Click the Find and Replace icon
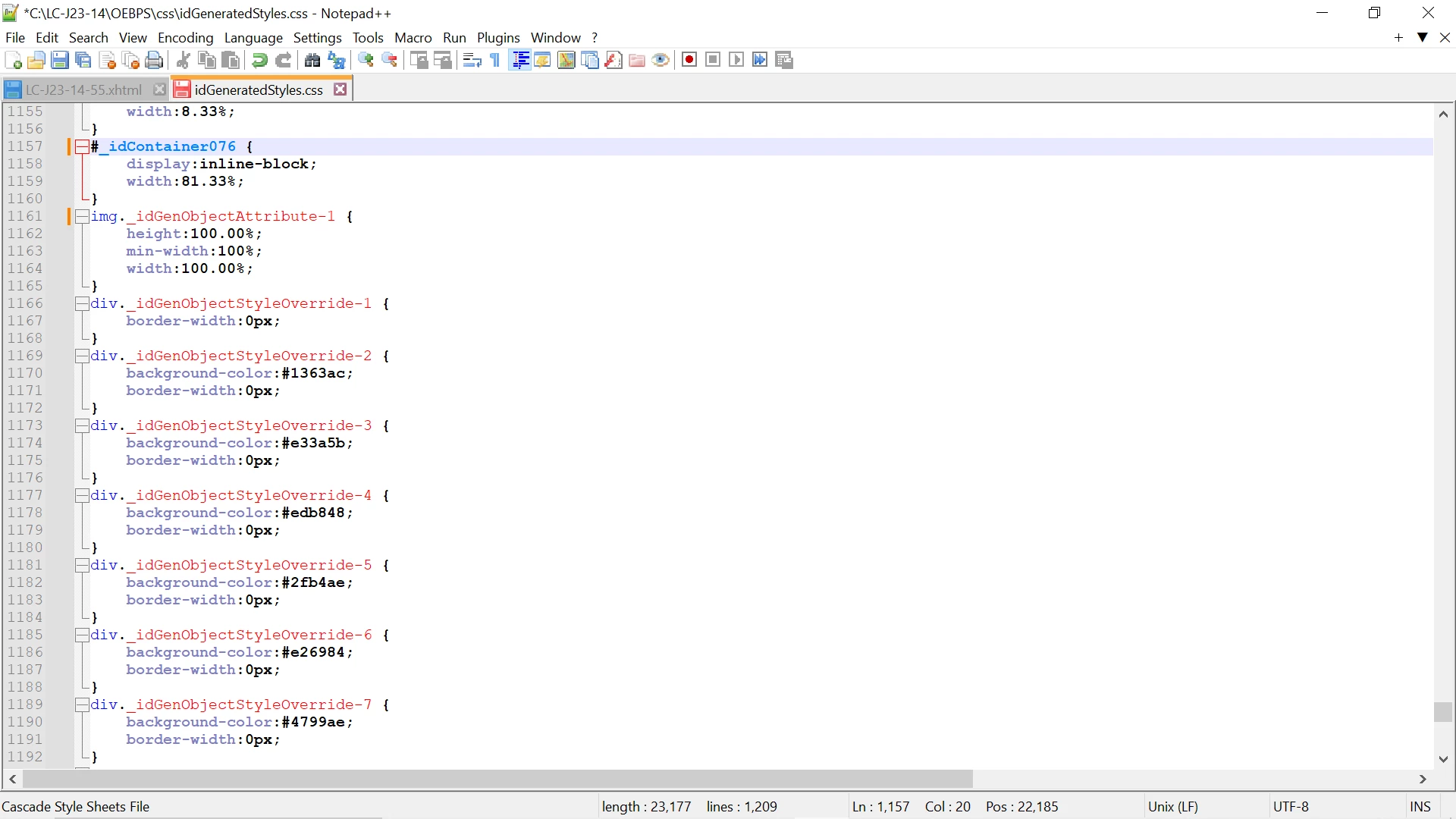Screen dimensions: 1456x819 (x=337, y=60)
